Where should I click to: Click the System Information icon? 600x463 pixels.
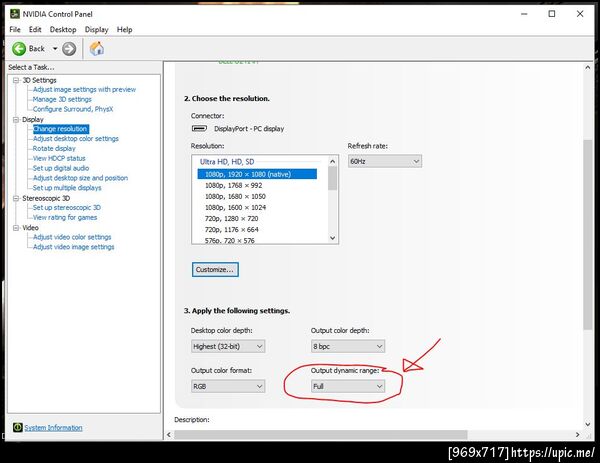point(18,427)
